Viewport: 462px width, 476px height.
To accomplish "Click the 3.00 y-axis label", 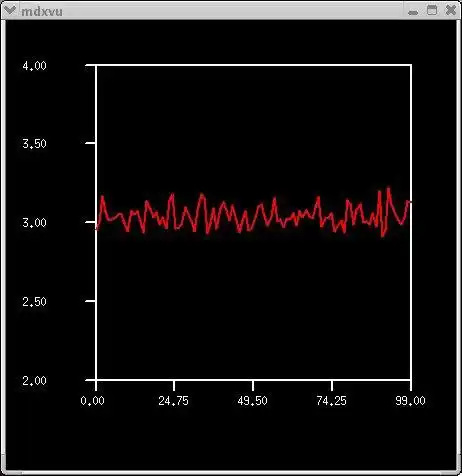I will point(34,223).
